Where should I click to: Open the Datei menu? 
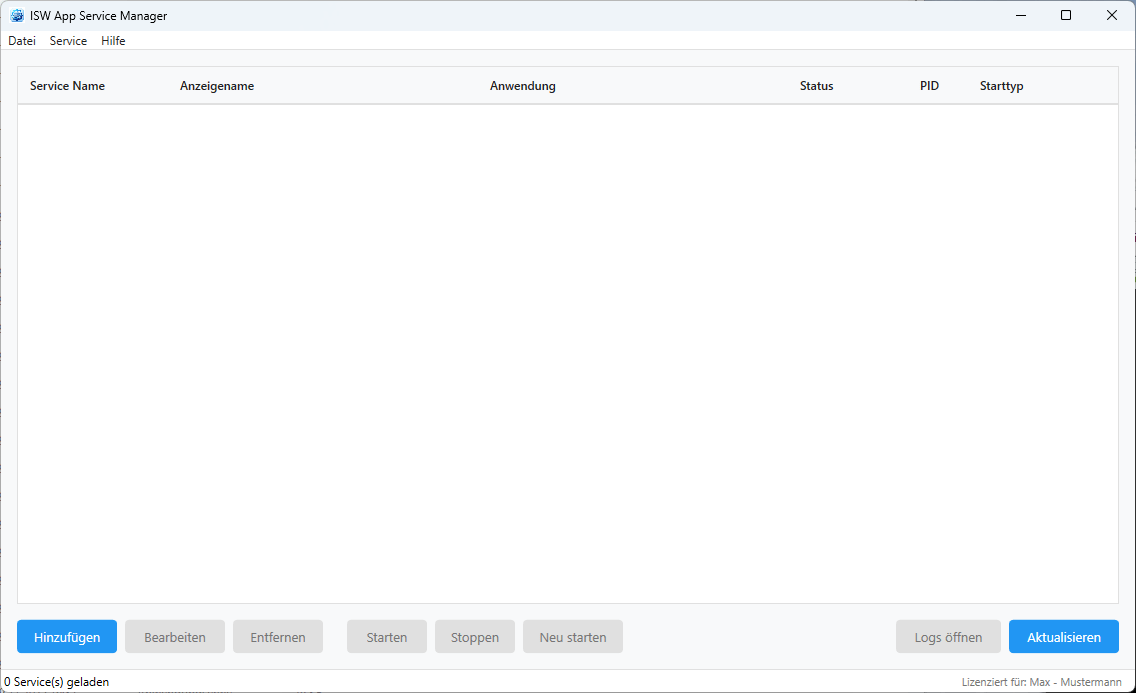[22, 41]
